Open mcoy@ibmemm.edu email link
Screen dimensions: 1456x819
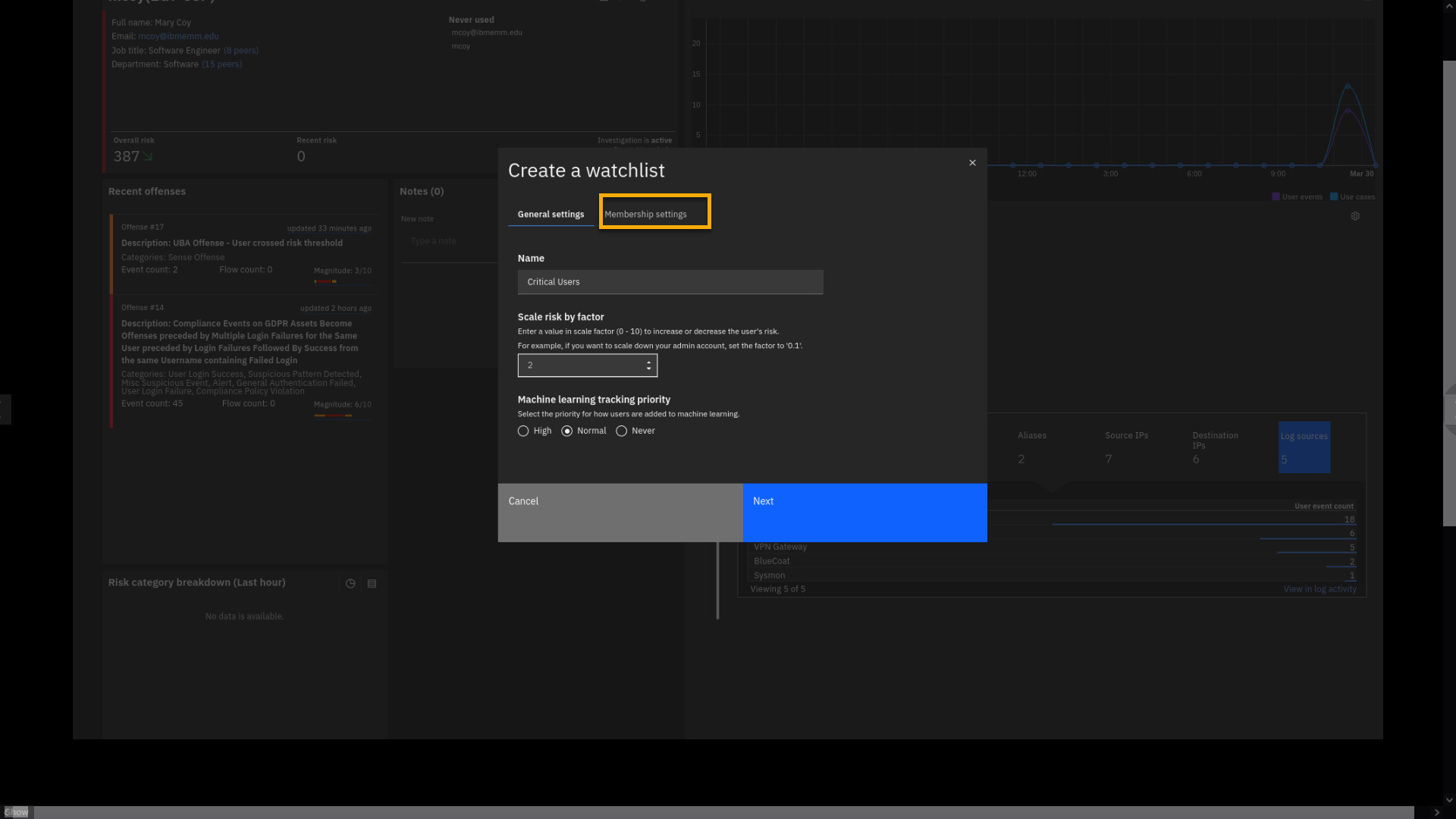pos(178,36)
